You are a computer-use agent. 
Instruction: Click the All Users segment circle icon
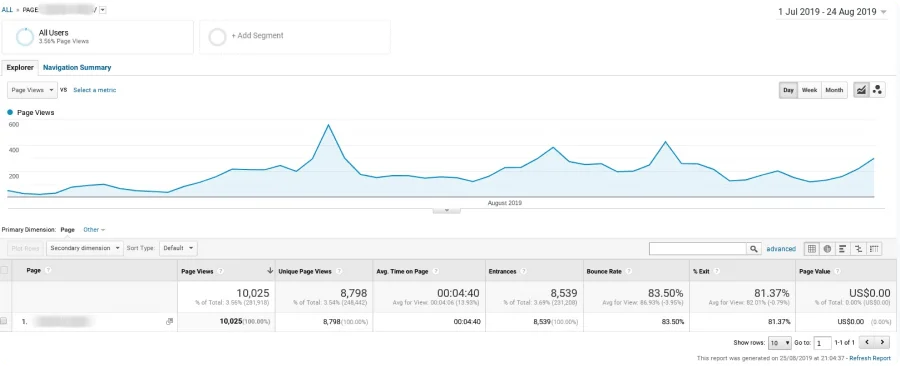(x=25, y=37)
